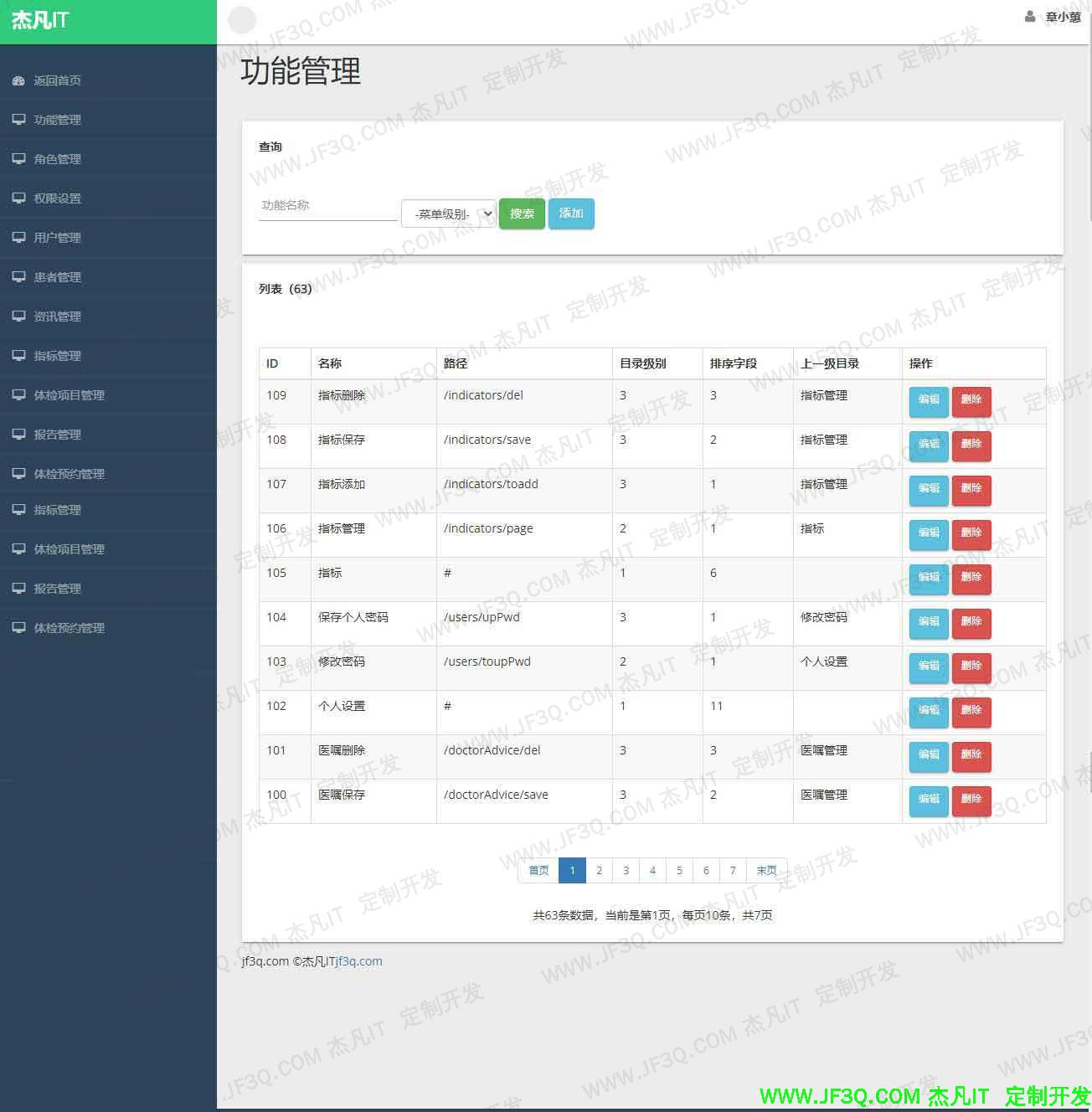Click the dashboard icon beside 返回首页
The image size is (1092, 1112).
pyautogui.click(x=18, y=80)
